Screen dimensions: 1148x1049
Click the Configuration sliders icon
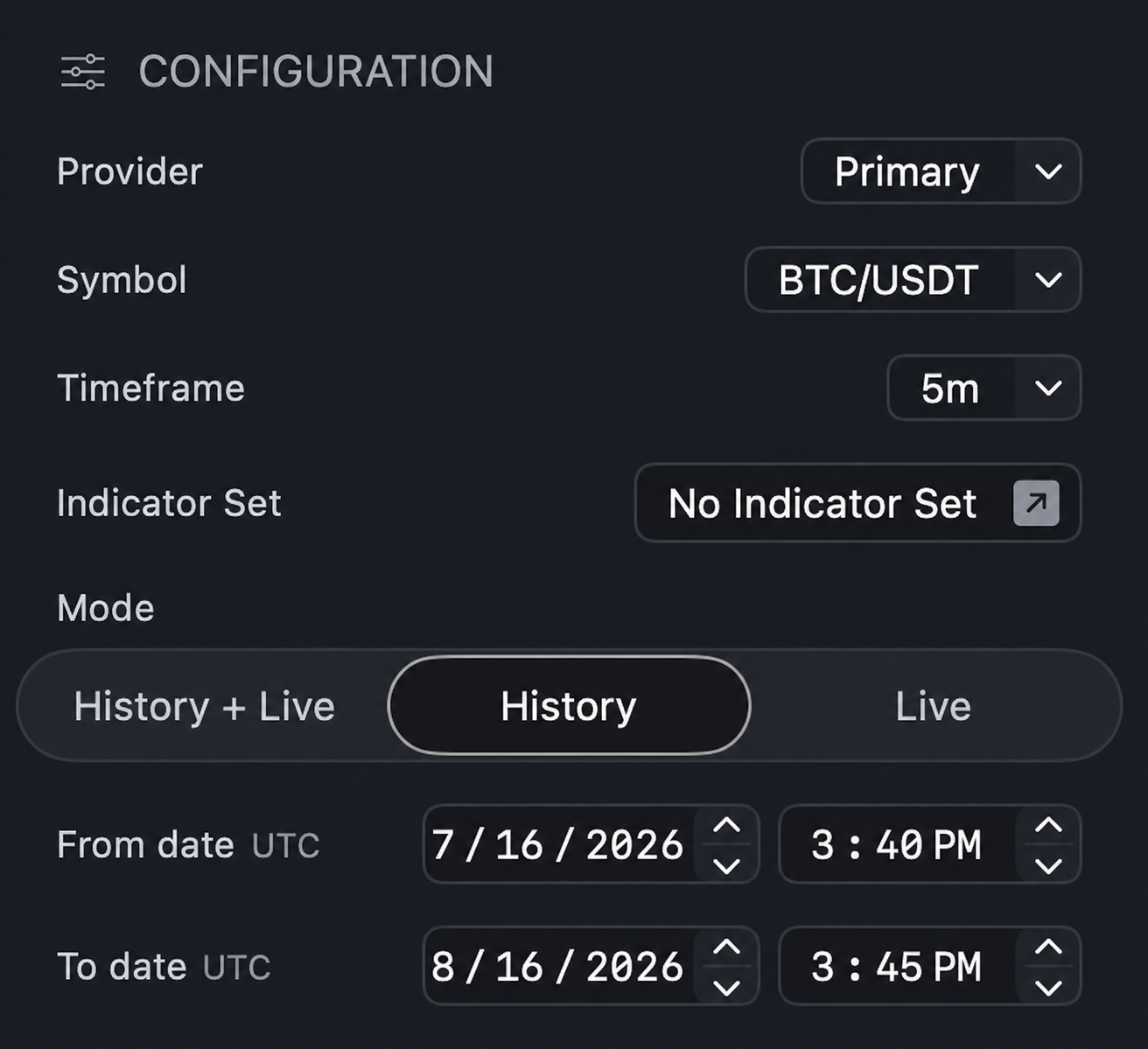(x=83, y=72)
